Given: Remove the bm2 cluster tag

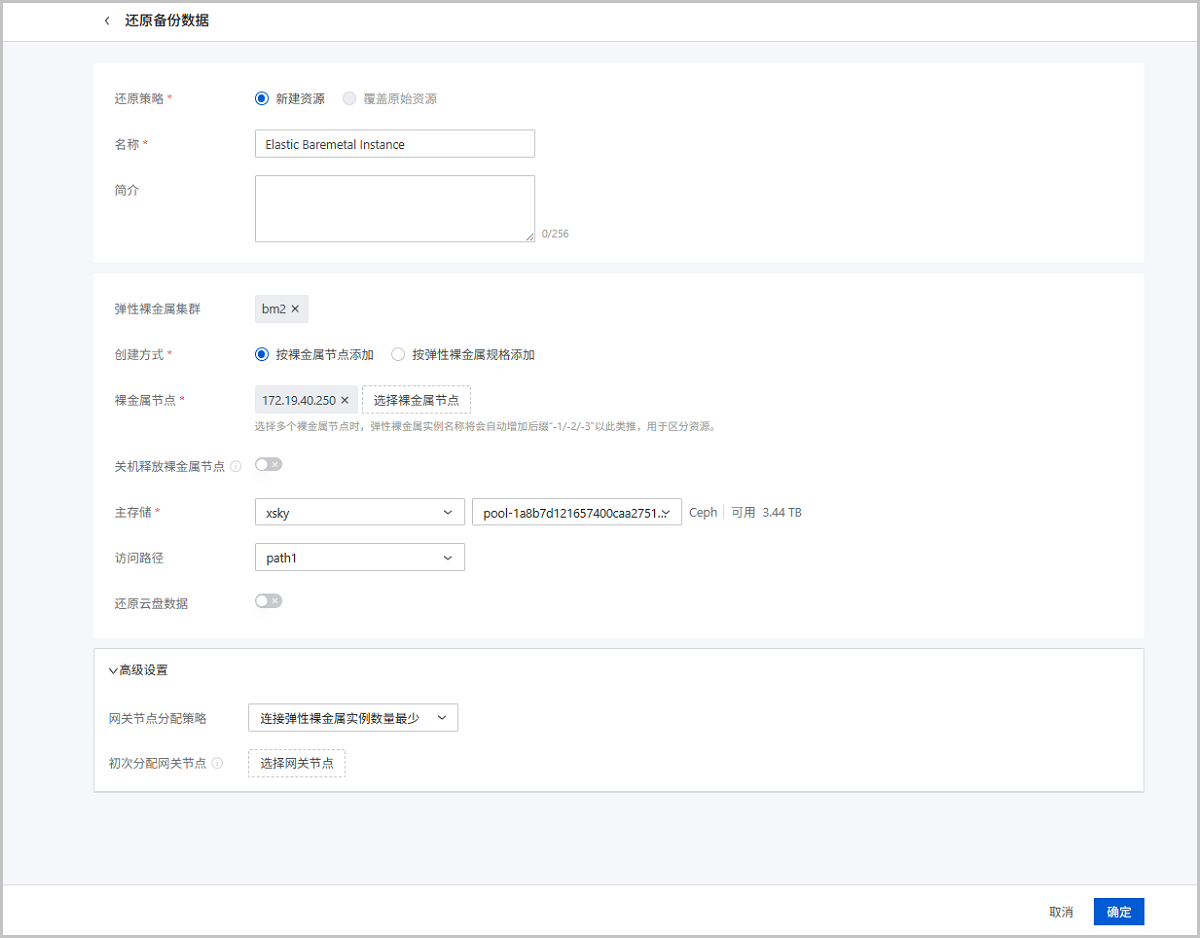Looking at the screenshot, I should 295,309.
